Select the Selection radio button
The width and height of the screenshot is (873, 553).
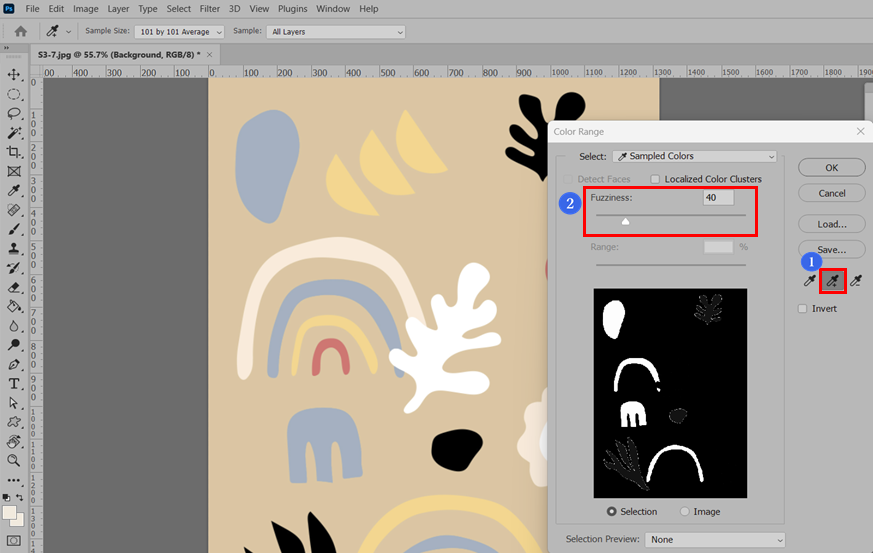pyautogui.click(x=611, y=511)
